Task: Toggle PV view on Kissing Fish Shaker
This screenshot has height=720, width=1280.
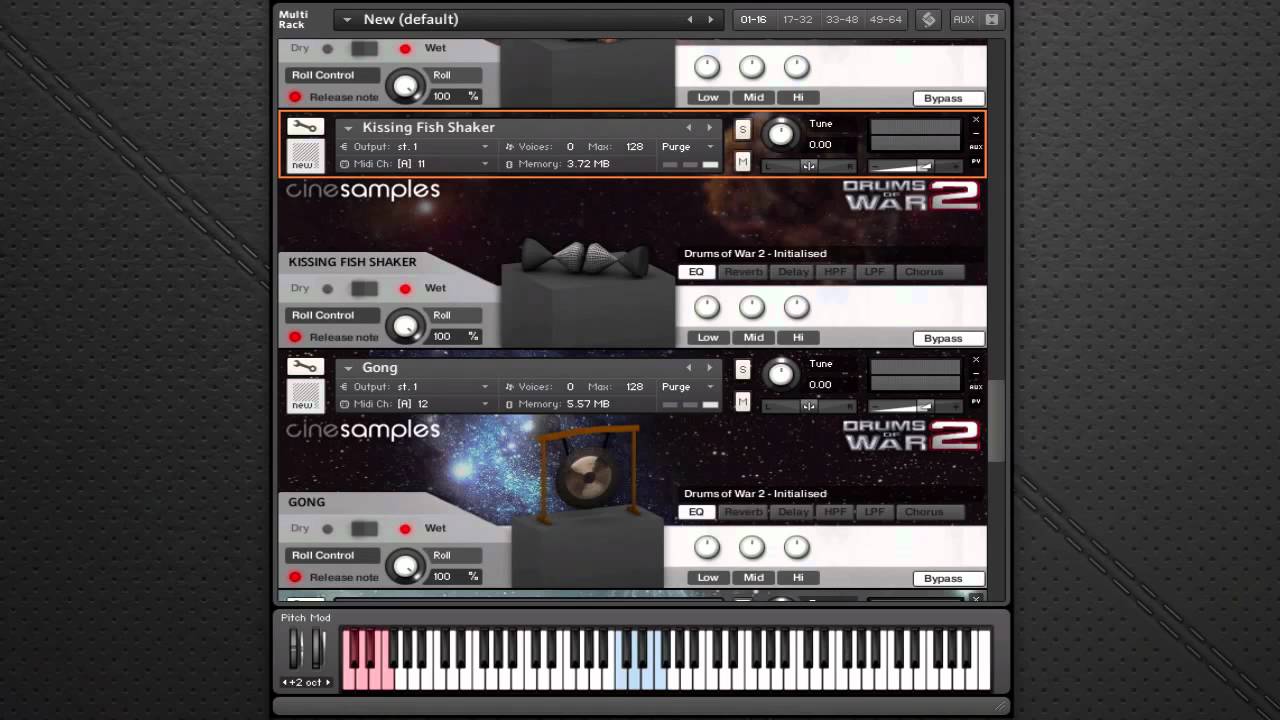Action: pyautogui.click(x=976, y=161)
